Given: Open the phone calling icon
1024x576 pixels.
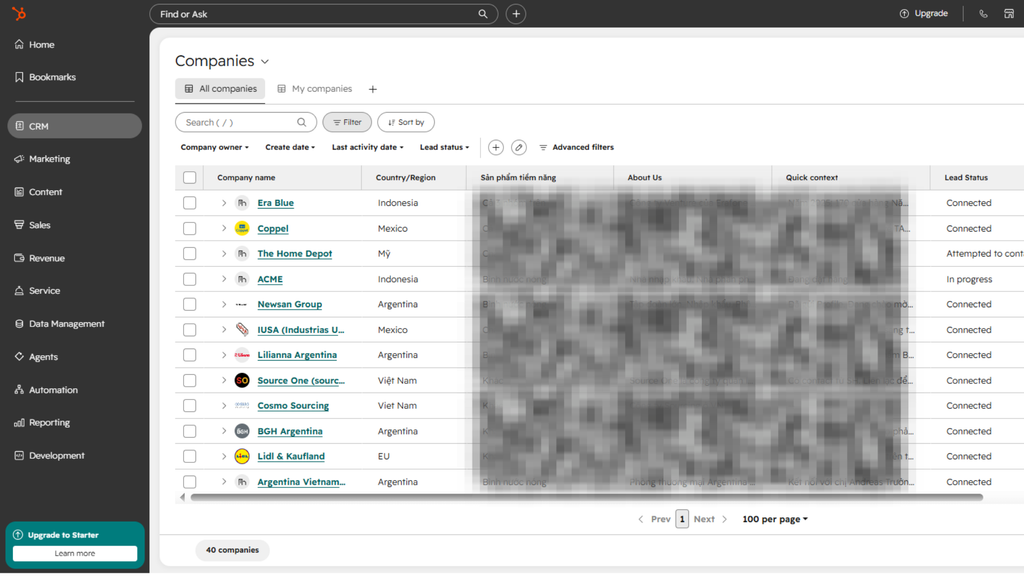Looking at the screenshot, I should click(983, 14).
